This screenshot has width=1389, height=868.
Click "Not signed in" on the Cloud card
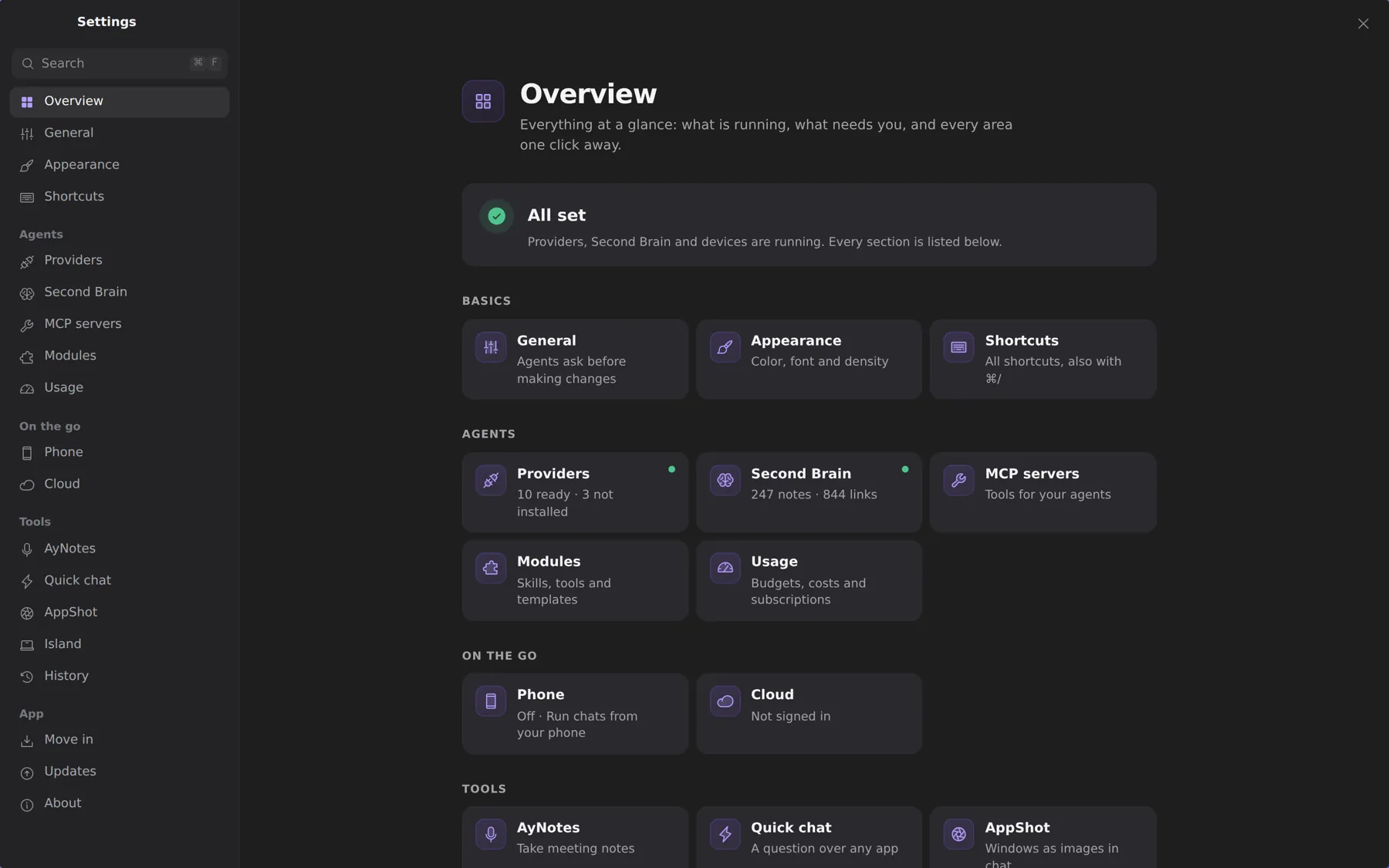click(791, 717)
